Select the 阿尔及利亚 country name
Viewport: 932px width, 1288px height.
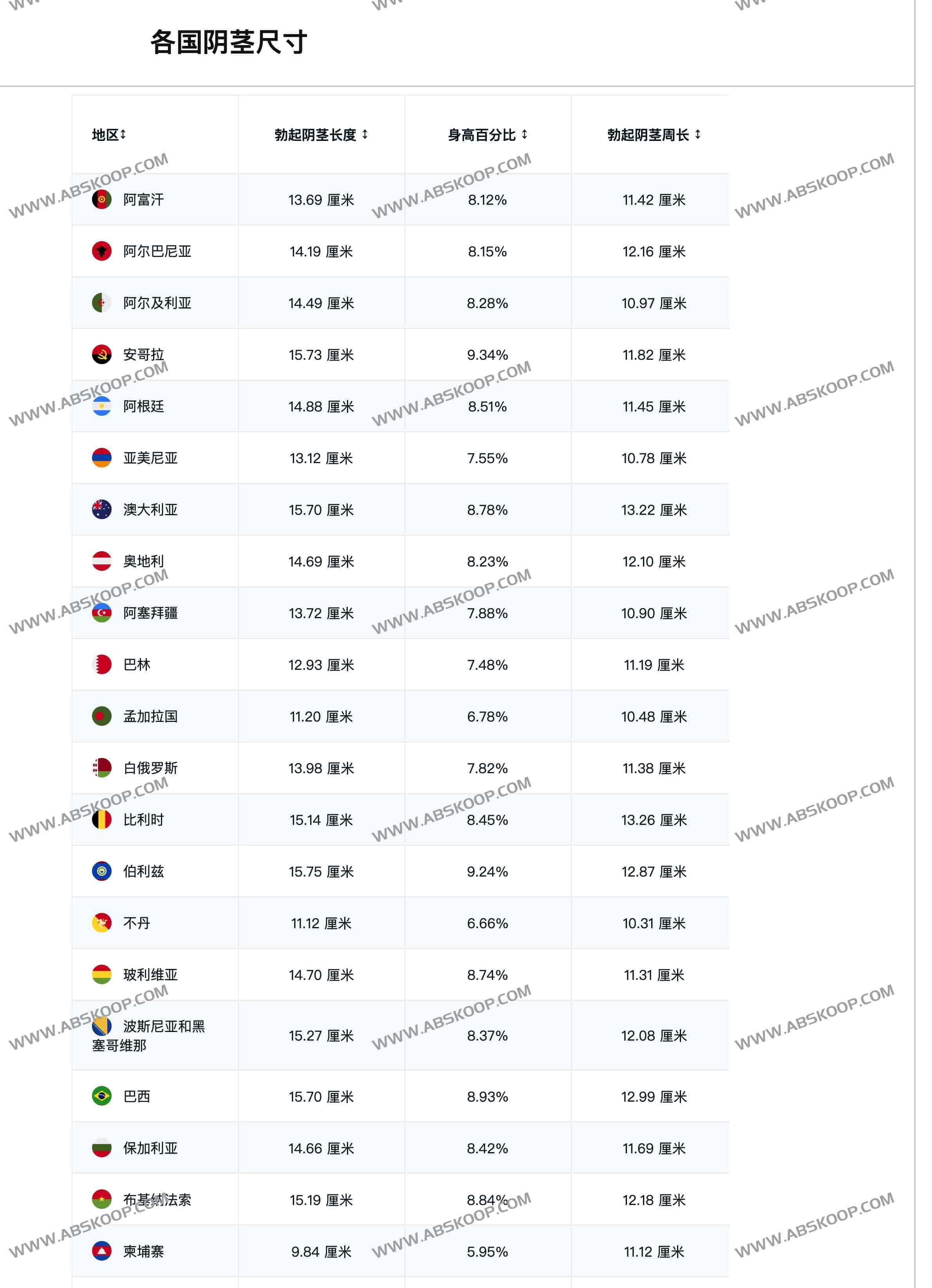157,303
